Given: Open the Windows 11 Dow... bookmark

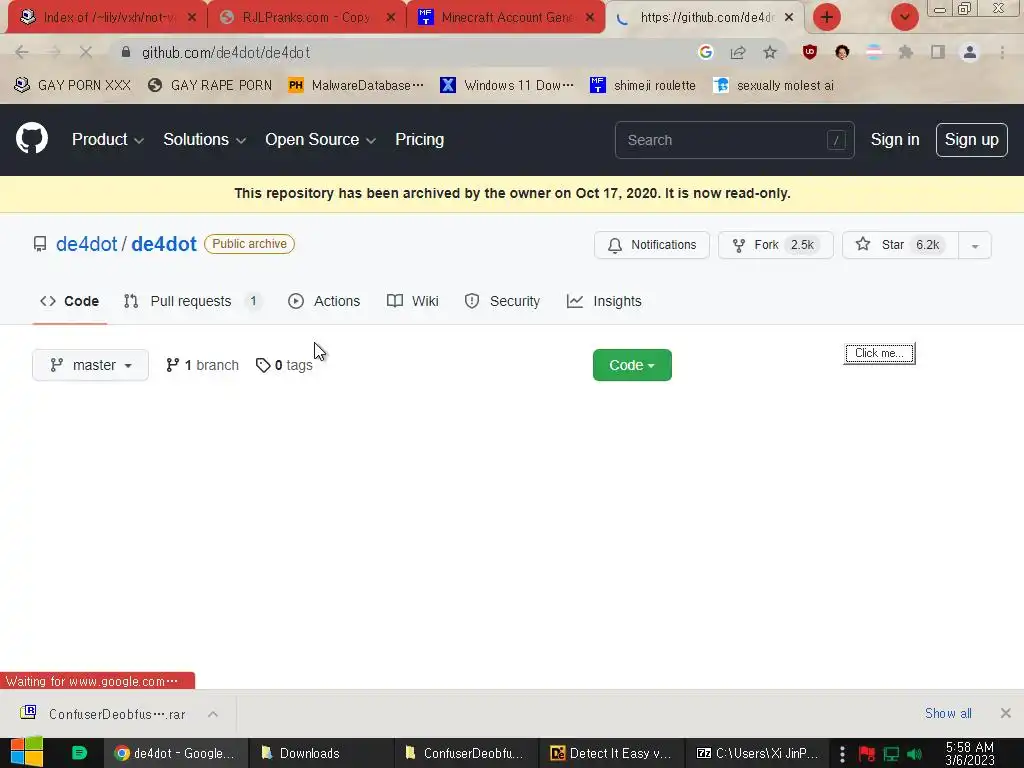Looking at the screenshot, I should click(x=507, y=85).
